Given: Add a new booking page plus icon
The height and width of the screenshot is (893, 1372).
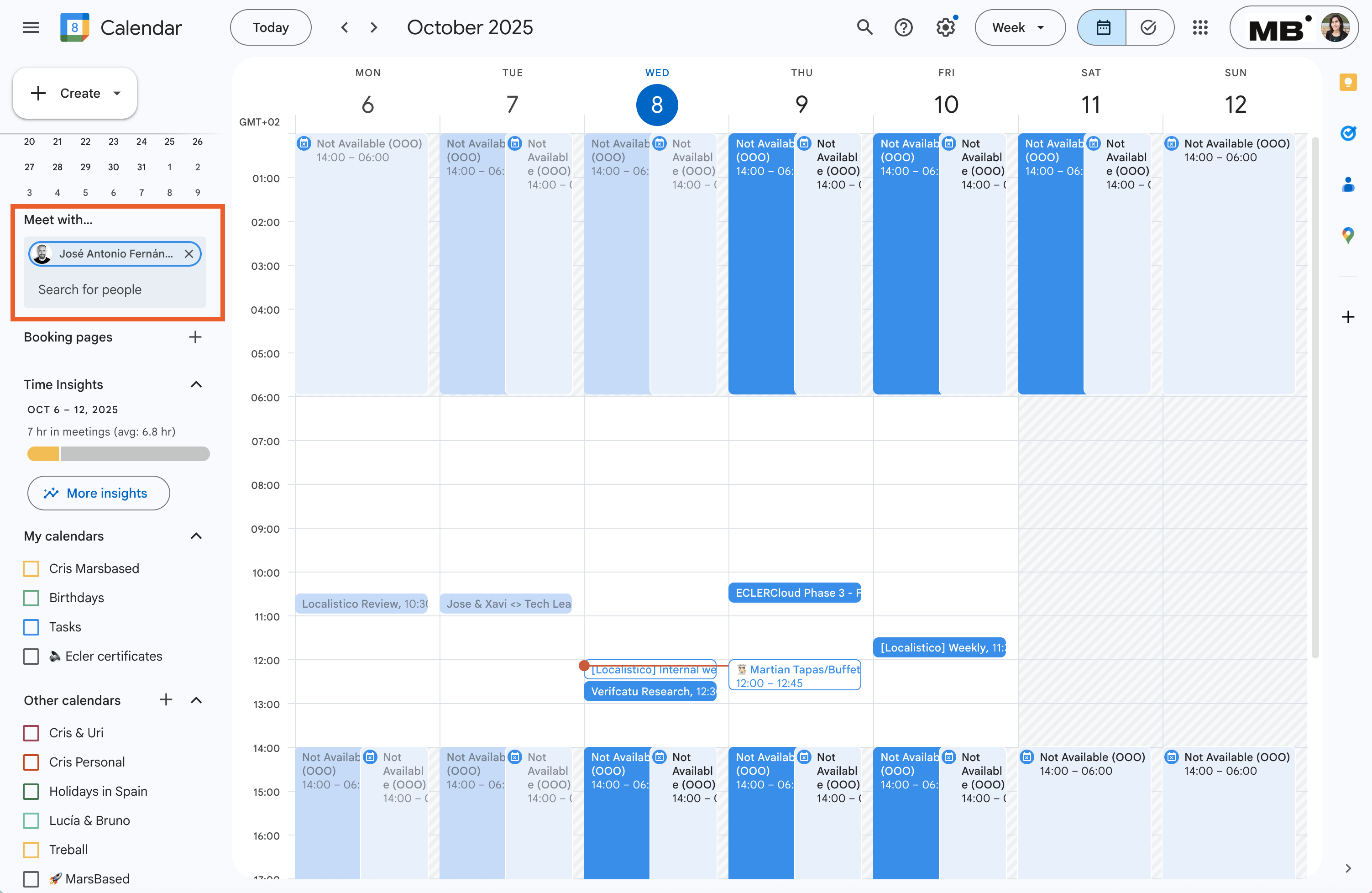Looking at the screenshot, I should (195, 336).
